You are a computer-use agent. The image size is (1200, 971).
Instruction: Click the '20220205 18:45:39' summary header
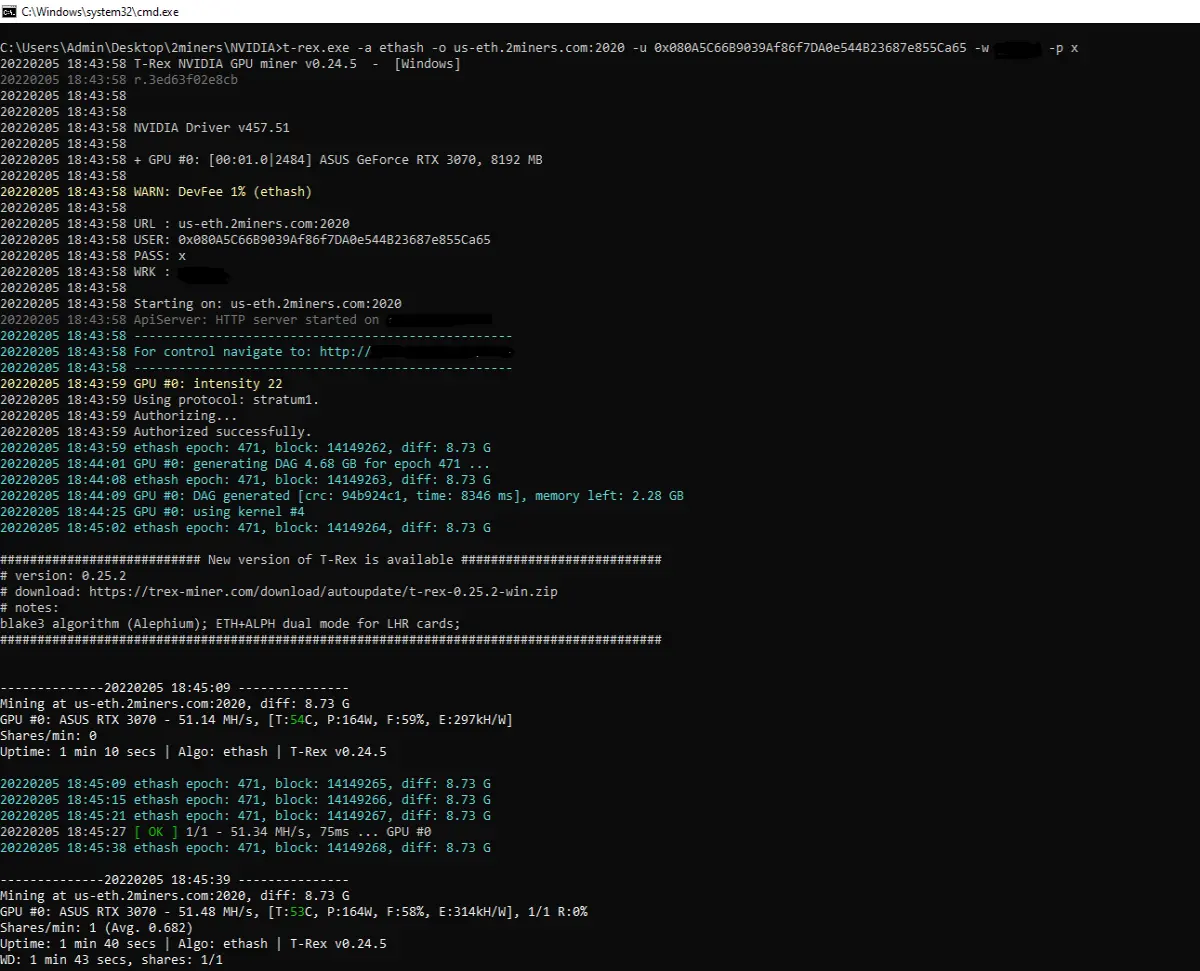175,880
